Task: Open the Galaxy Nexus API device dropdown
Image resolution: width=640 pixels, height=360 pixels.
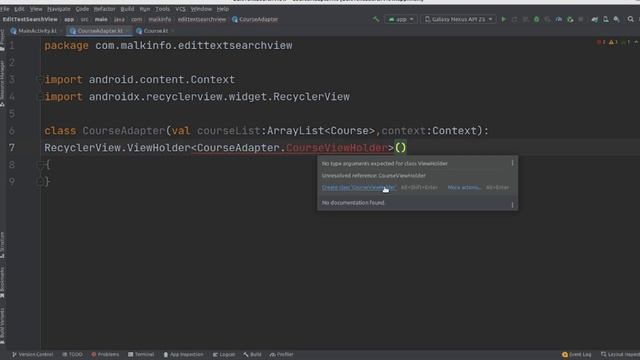Action: point(458,19)
